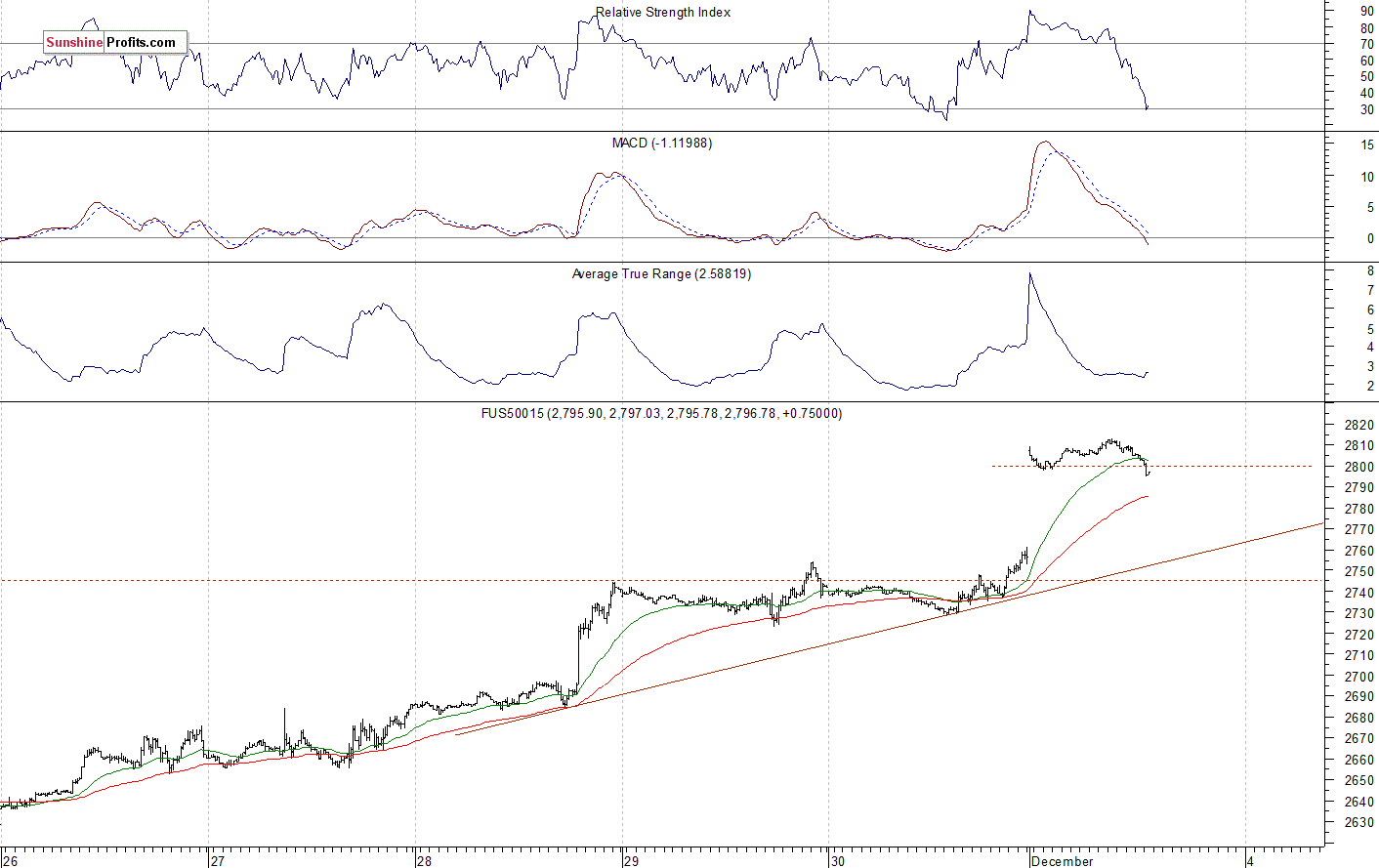Click the 2630 price axis value

pyautogui.click(x=1359, y=822)
